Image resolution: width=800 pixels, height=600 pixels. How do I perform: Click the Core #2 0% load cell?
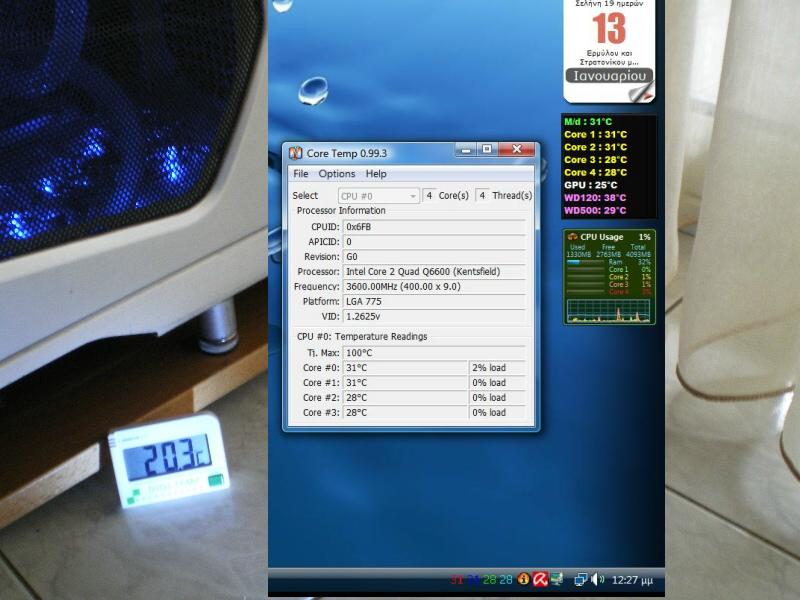(497, 397)
